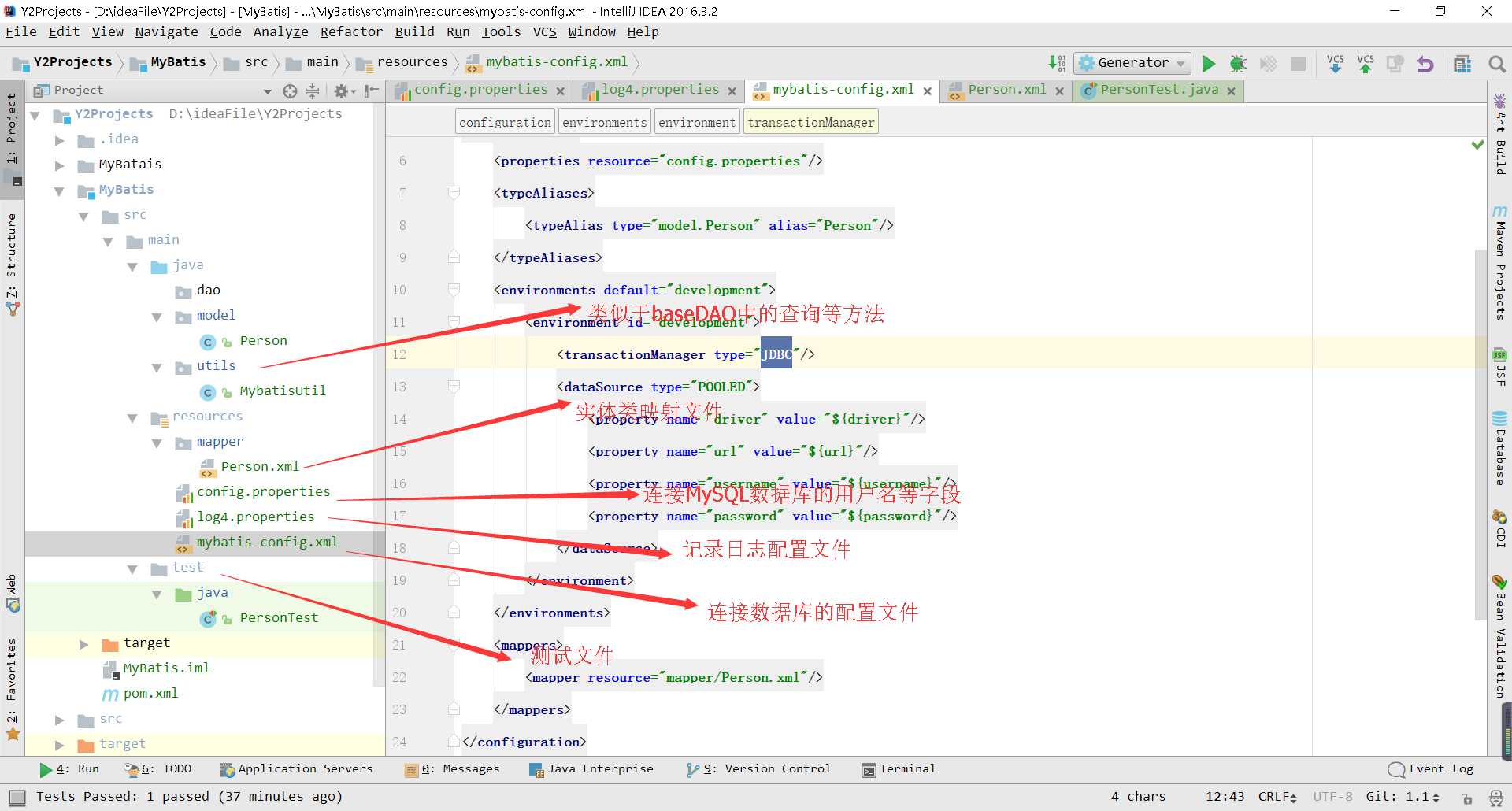
Task: Collapse the mapper folder node
Action: [157, 443]
